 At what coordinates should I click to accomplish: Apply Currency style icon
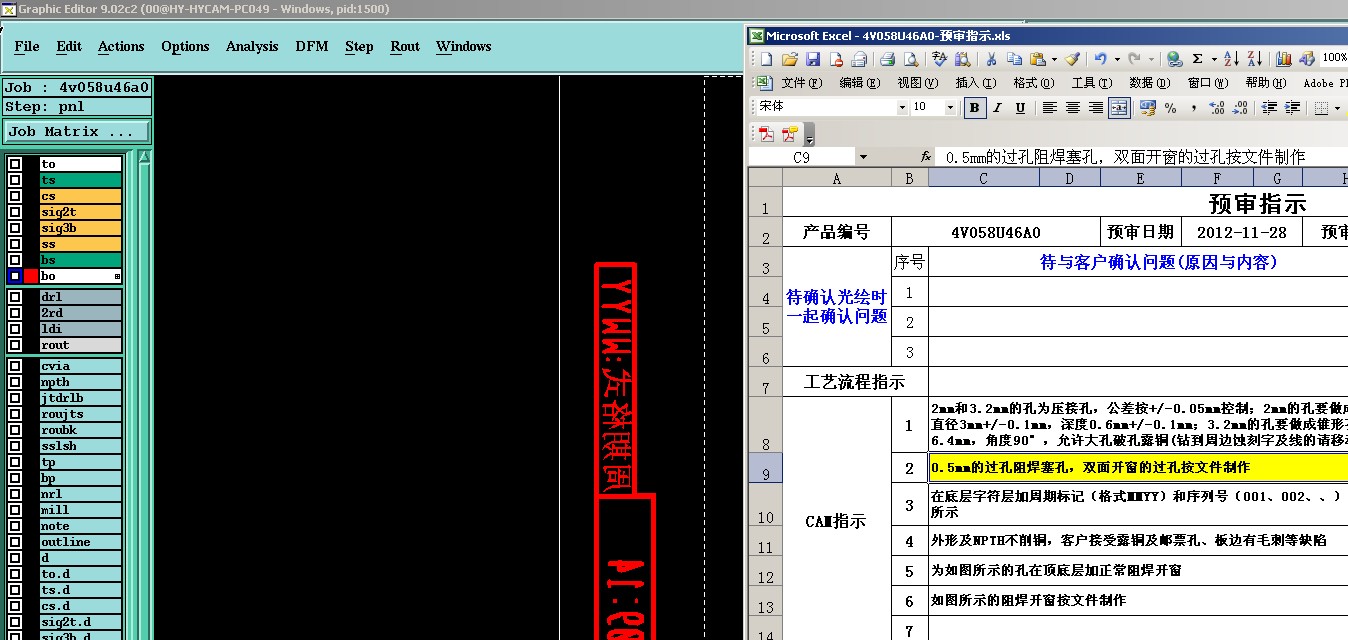(1147, 108)
